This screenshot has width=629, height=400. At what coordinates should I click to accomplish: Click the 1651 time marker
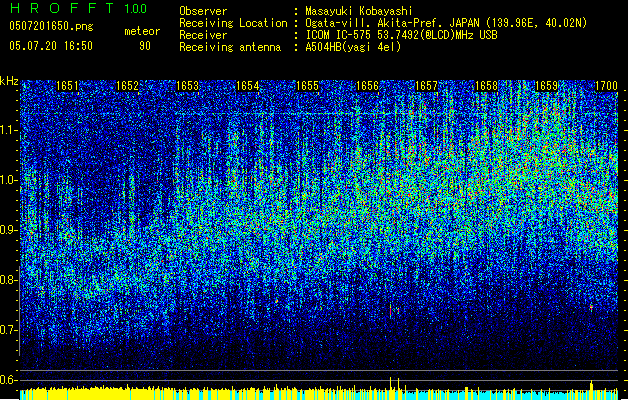coord(67,86)
